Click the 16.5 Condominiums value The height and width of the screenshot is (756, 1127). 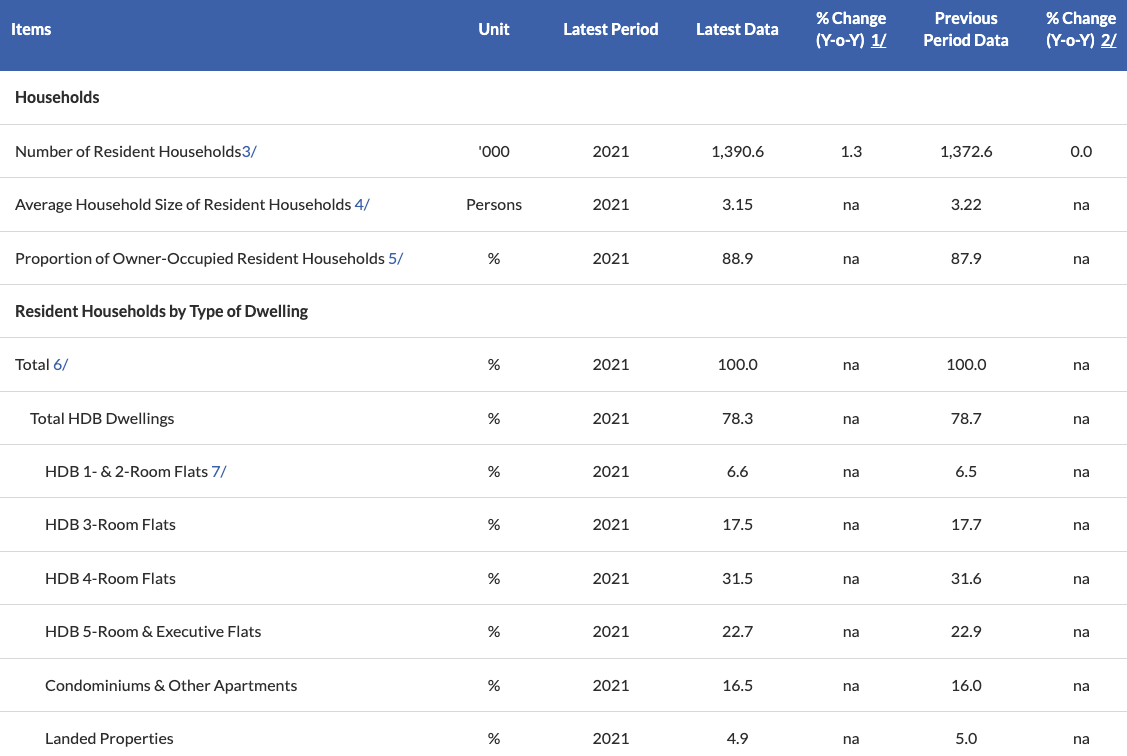tap(737, 686)
